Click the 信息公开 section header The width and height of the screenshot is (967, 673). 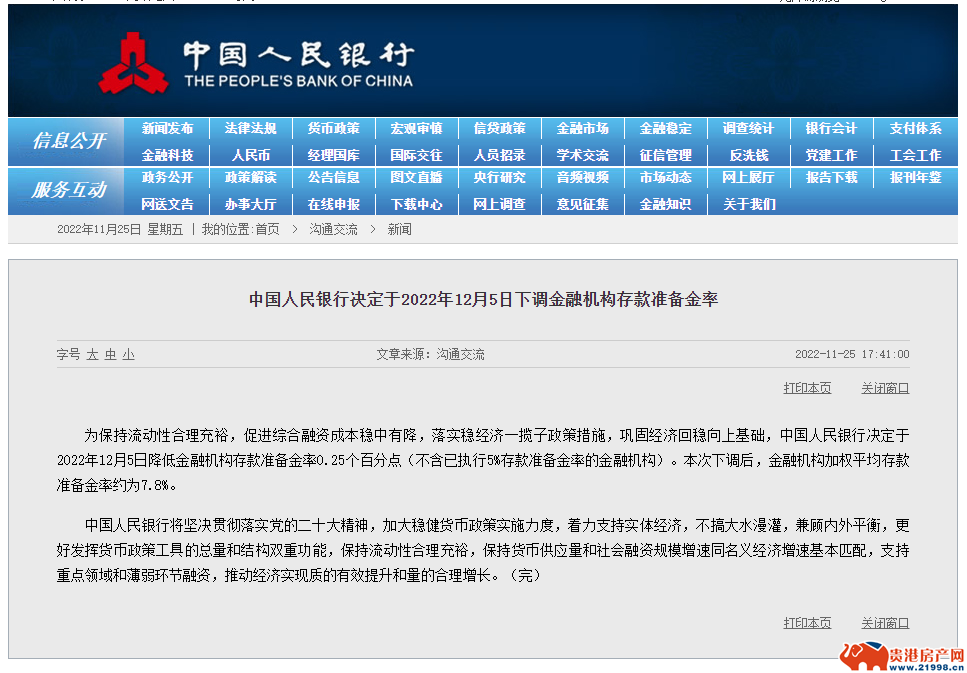[68, 141]
